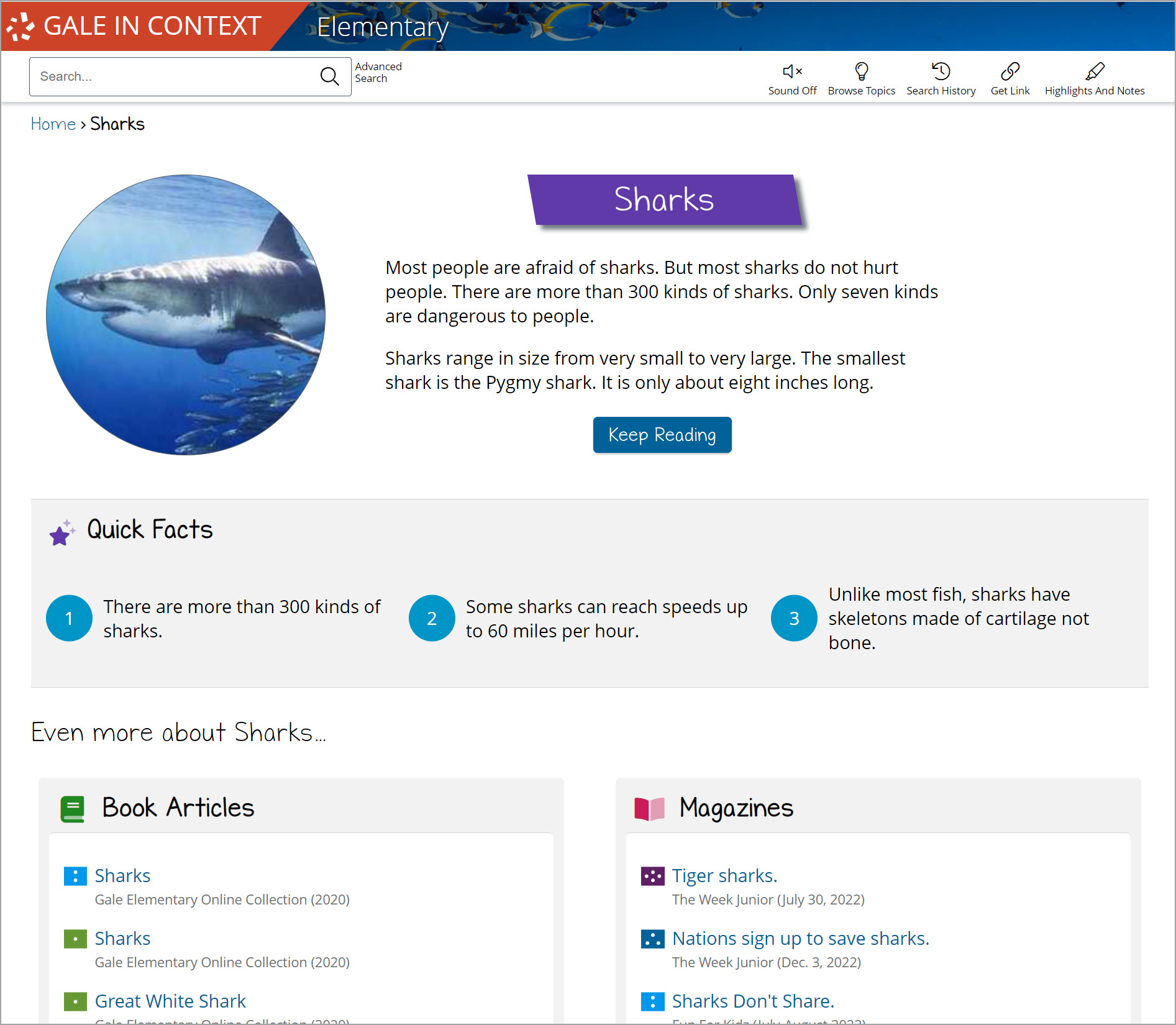Open Nations sign up to save sharks
Viewport: 1176px width, 1025px height.
pyautogui.click(x=800, y=938)
